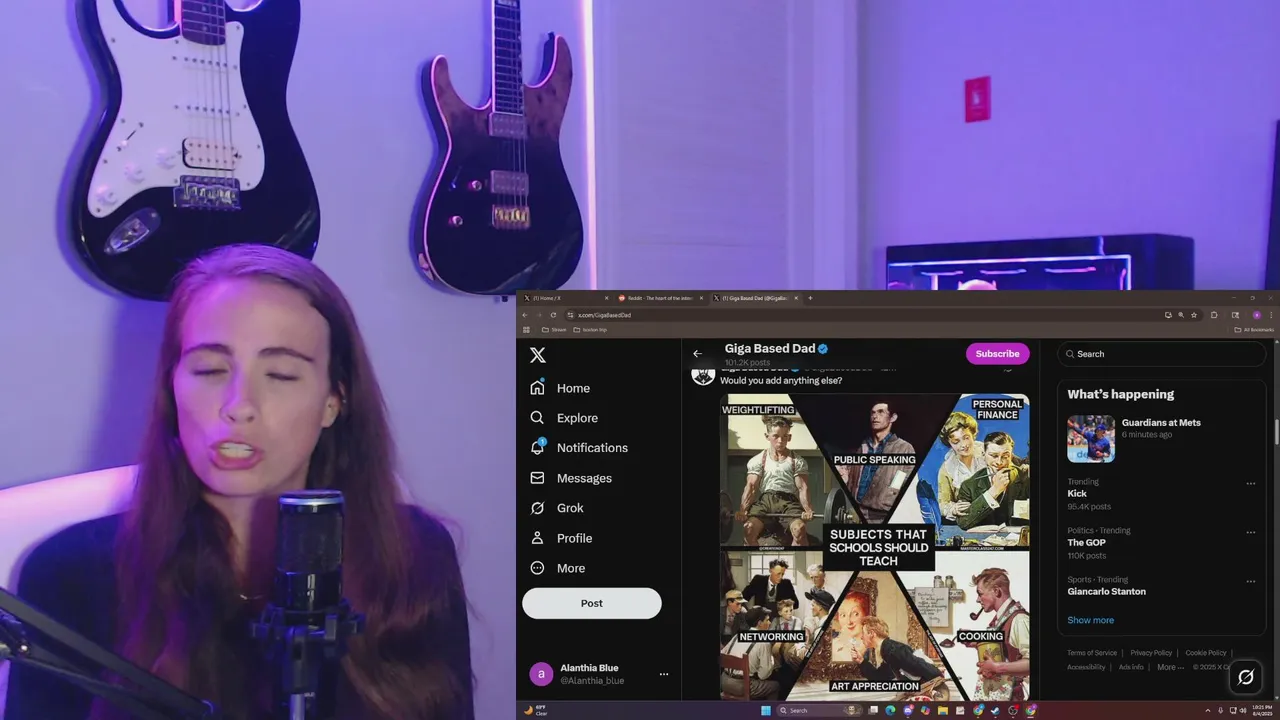The height and width of the screenshot is (720, 1280).
Task: Open the Messages envelope icon
Action: click(x=537, y=478)
